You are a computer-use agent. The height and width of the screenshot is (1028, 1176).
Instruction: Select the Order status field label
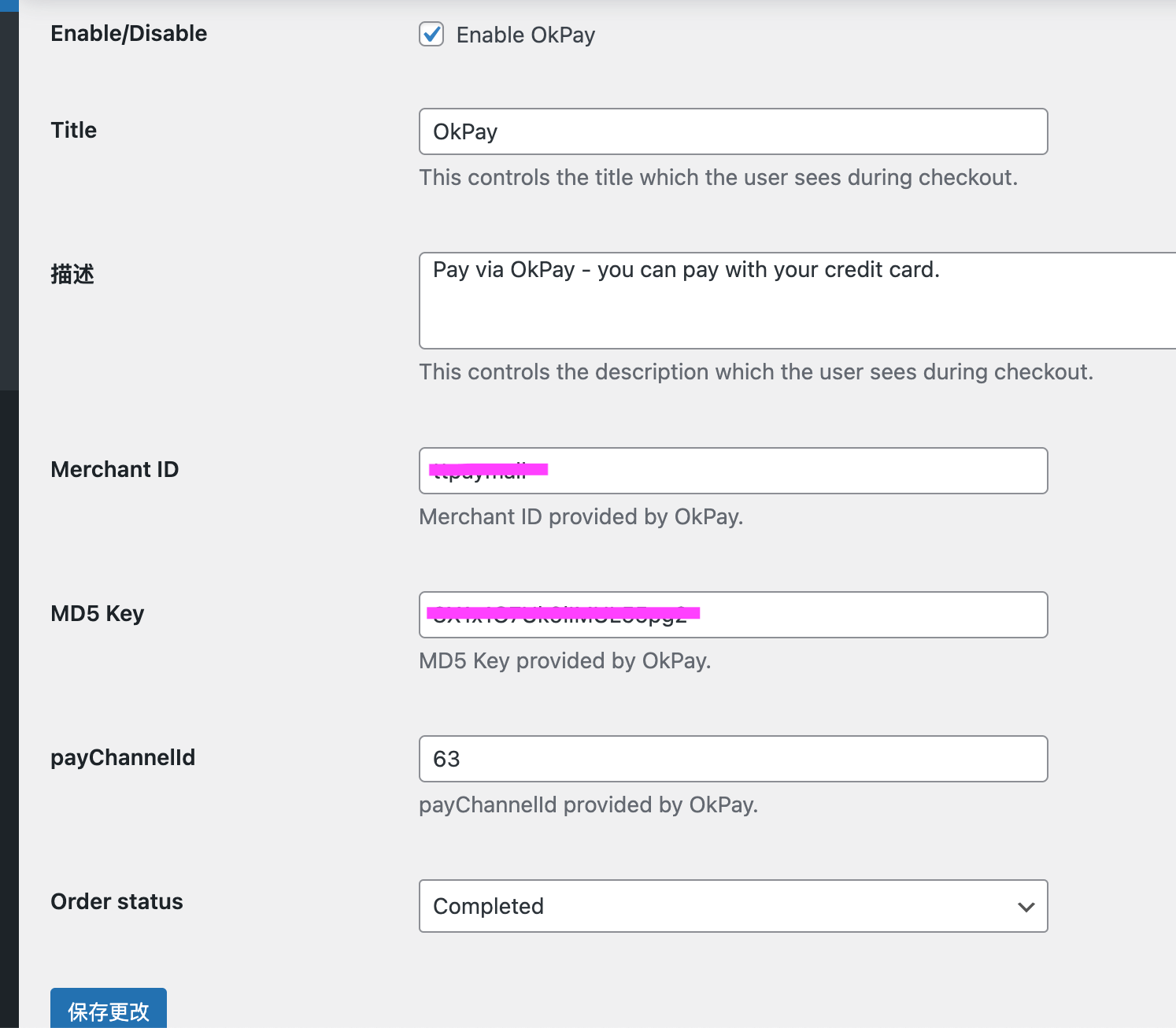pos(116,901)
